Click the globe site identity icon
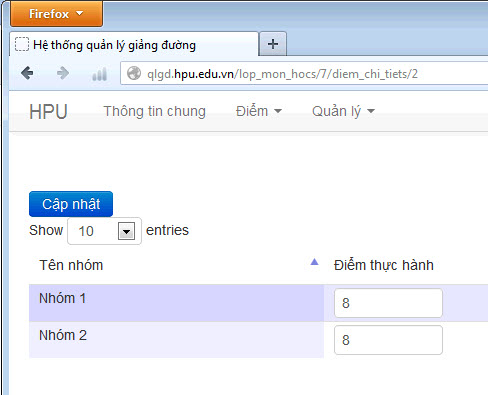 click(134, 74)
